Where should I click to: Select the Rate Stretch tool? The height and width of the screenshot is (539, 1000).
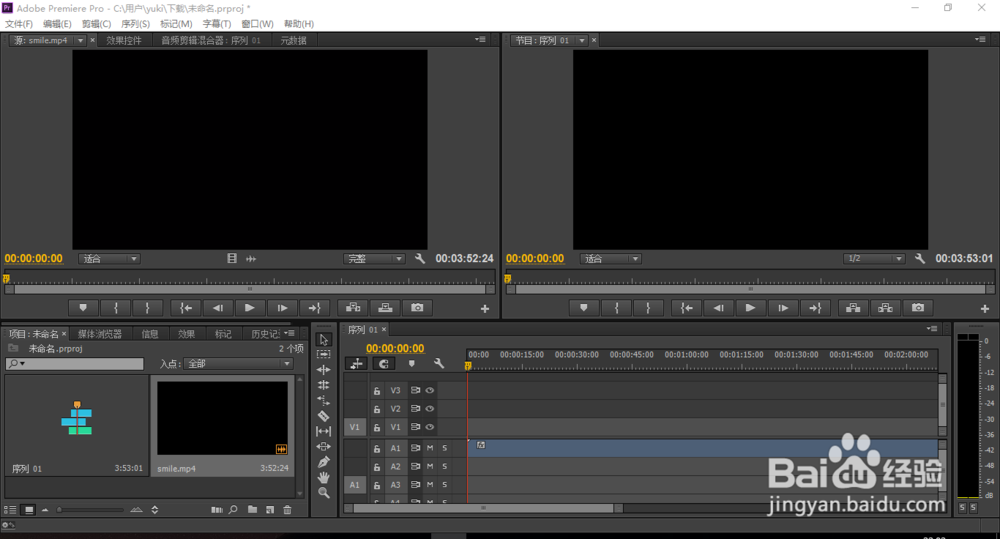[323, 401]
